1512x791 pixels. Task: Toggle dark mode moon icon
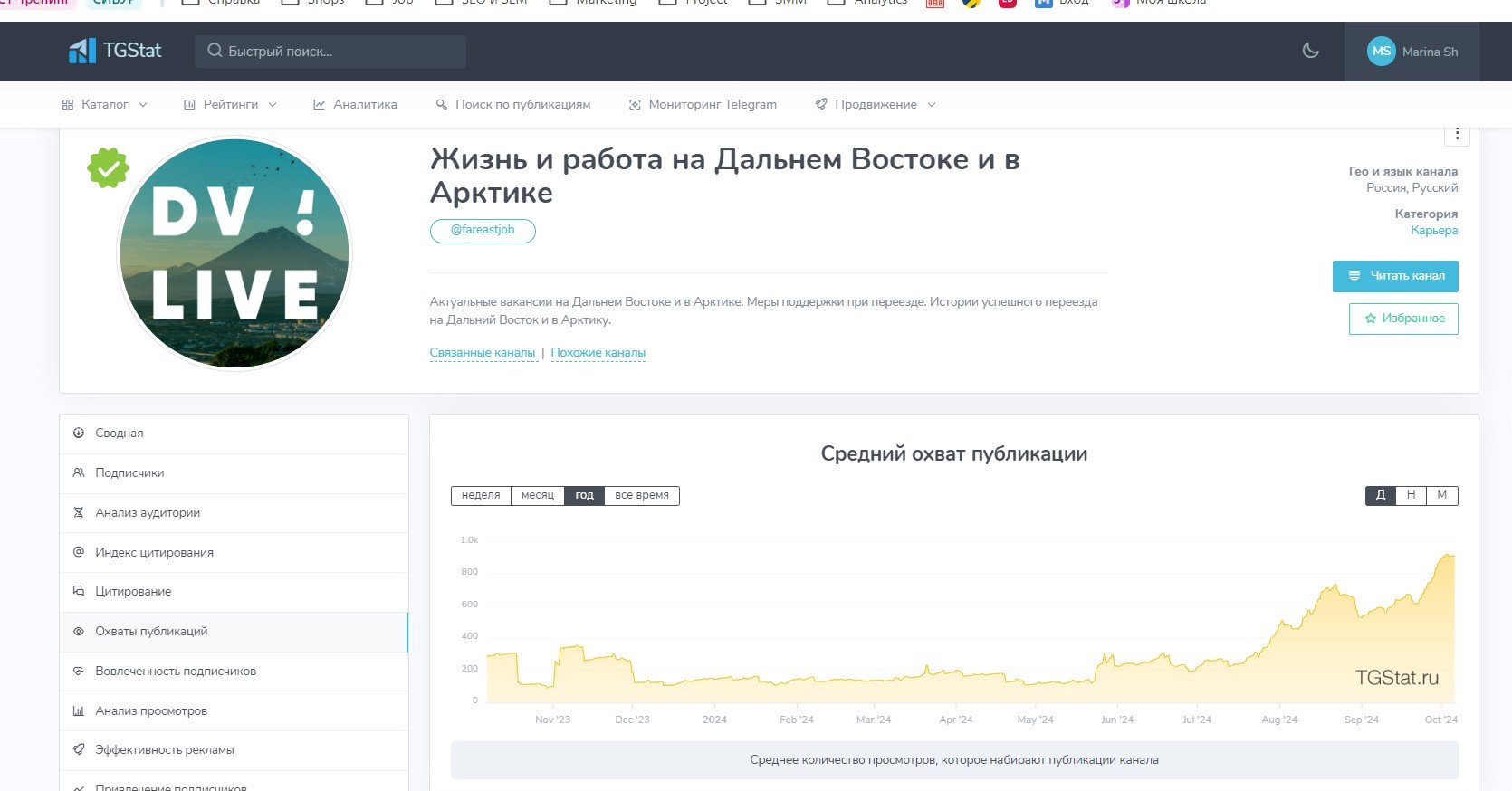point(1310,51)
